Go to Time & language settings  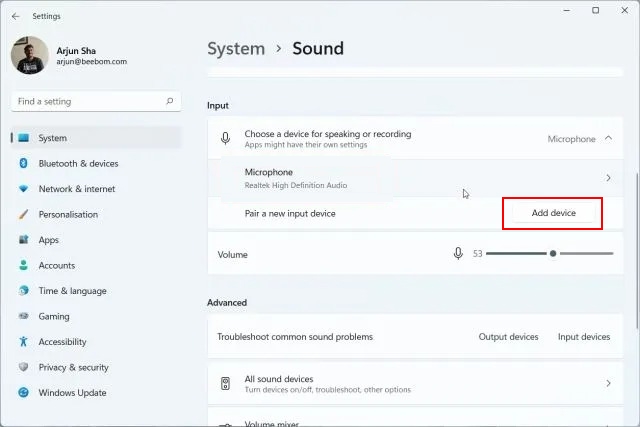(72, 291)
